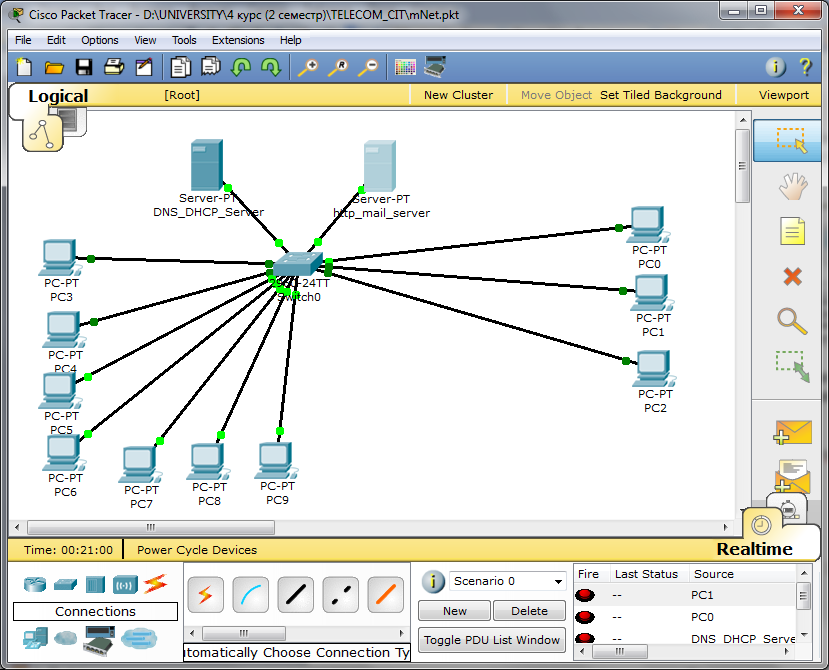Screen dimensions: 829x670
Task: Click Power Cycle Devices
Action: 197,550
